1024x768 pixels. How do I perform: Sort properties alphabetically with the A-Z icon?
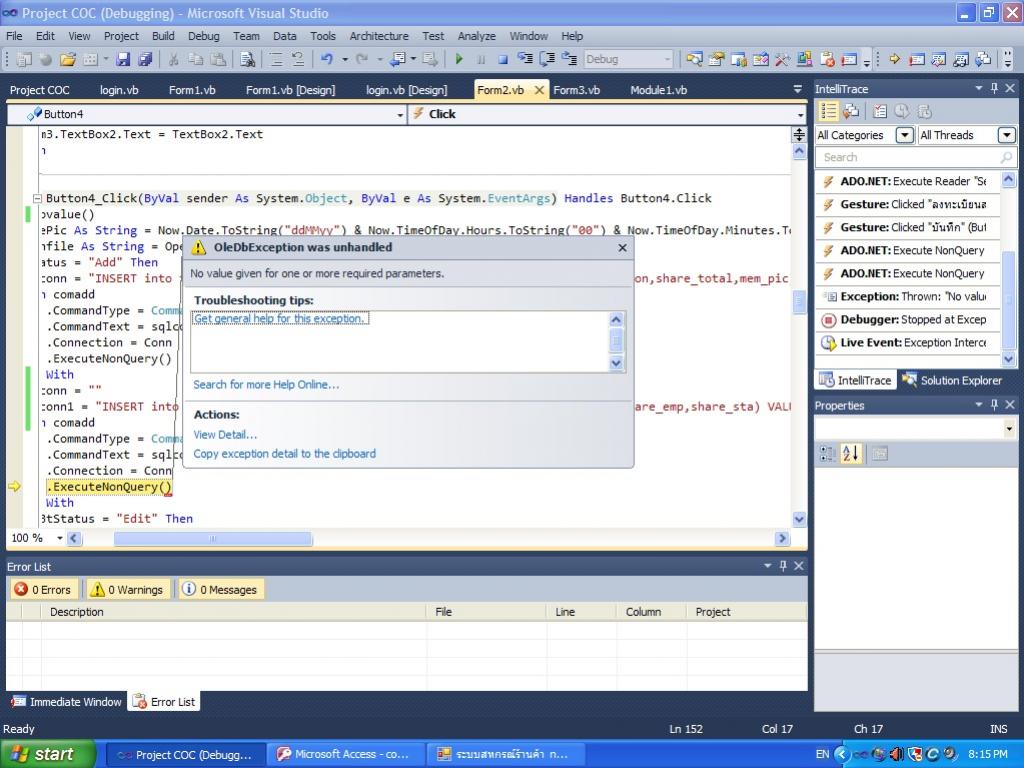point(851,454)
